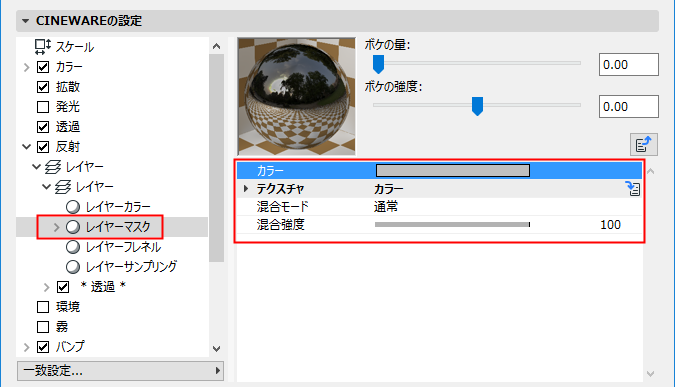Click the scale icon beside スケール
The image size is (675, 387).
click(x=43, y=46)
